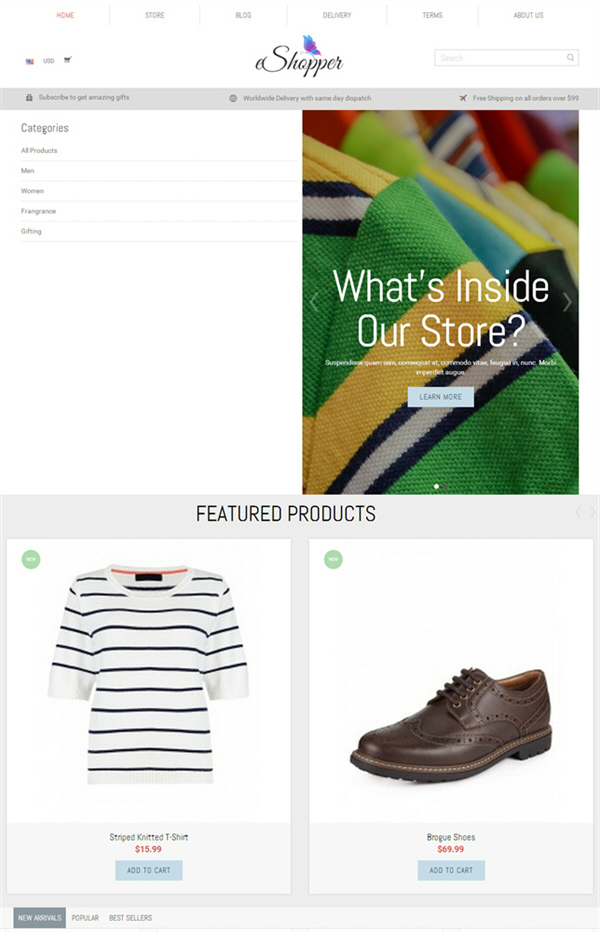Click the globe Worldwide Delivery icon
The image size is (600, 932).
[233, 98]
